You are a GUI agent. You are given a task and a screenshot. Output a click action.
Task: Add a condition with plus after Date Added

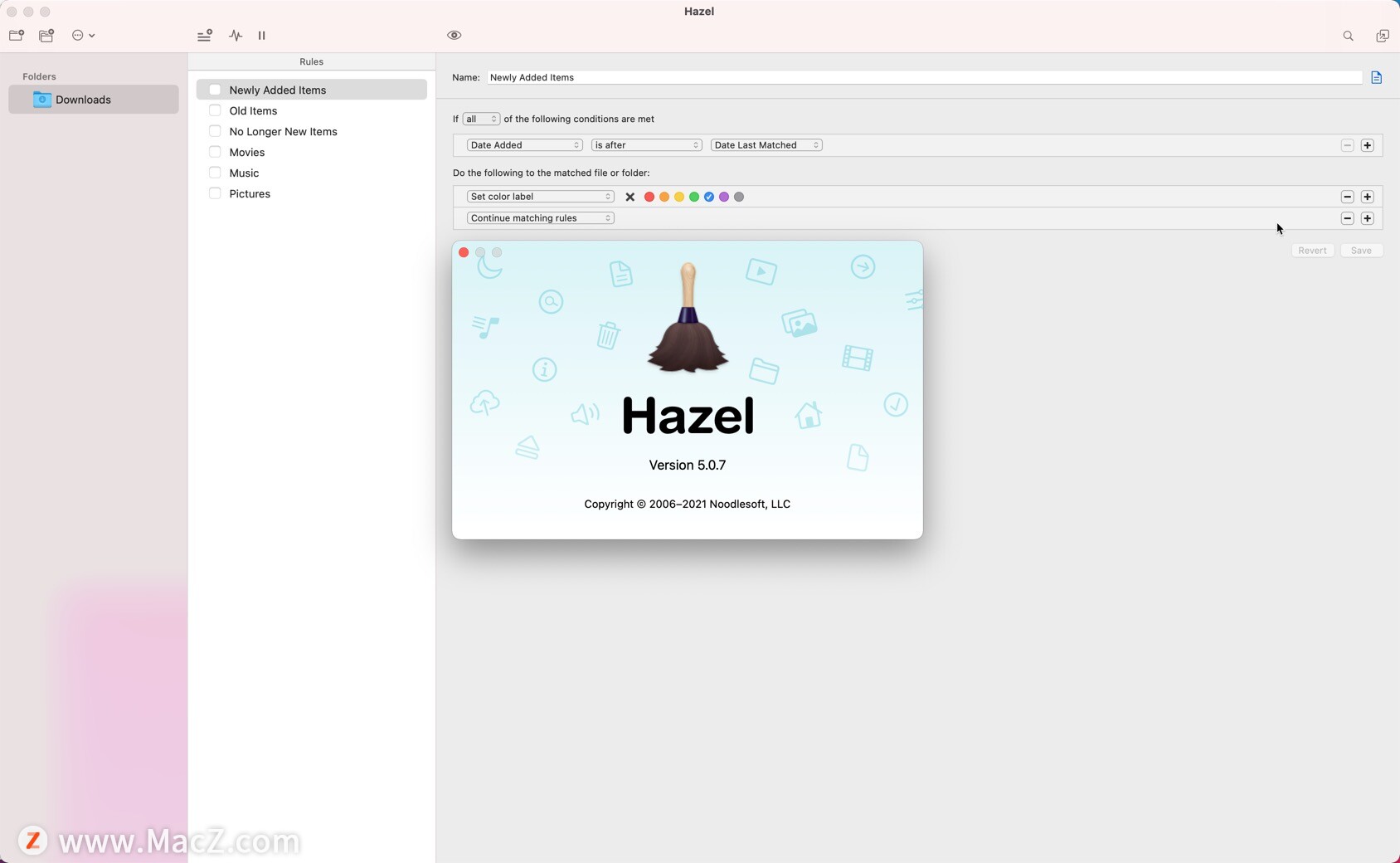1368,145
